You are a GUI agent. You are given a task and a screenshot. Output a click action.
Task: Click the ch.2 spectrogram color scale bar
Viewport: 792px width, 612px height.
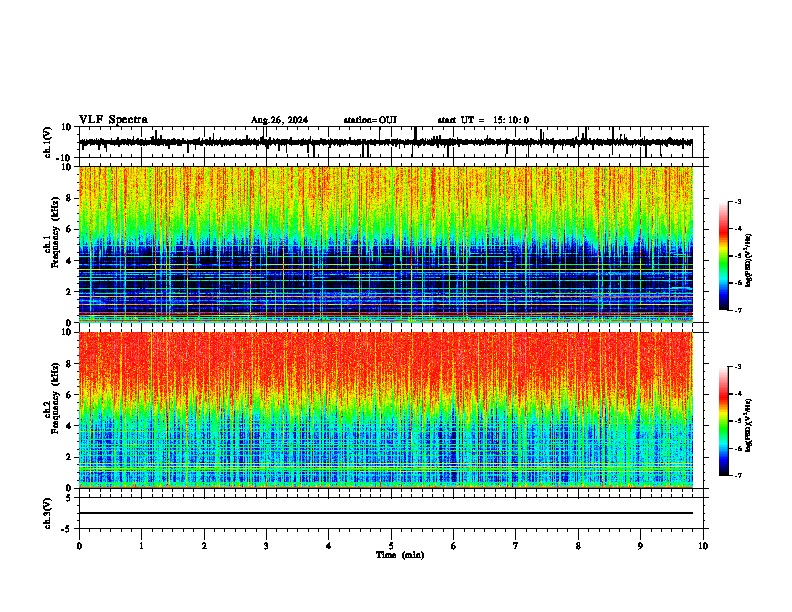click(723, 421)
